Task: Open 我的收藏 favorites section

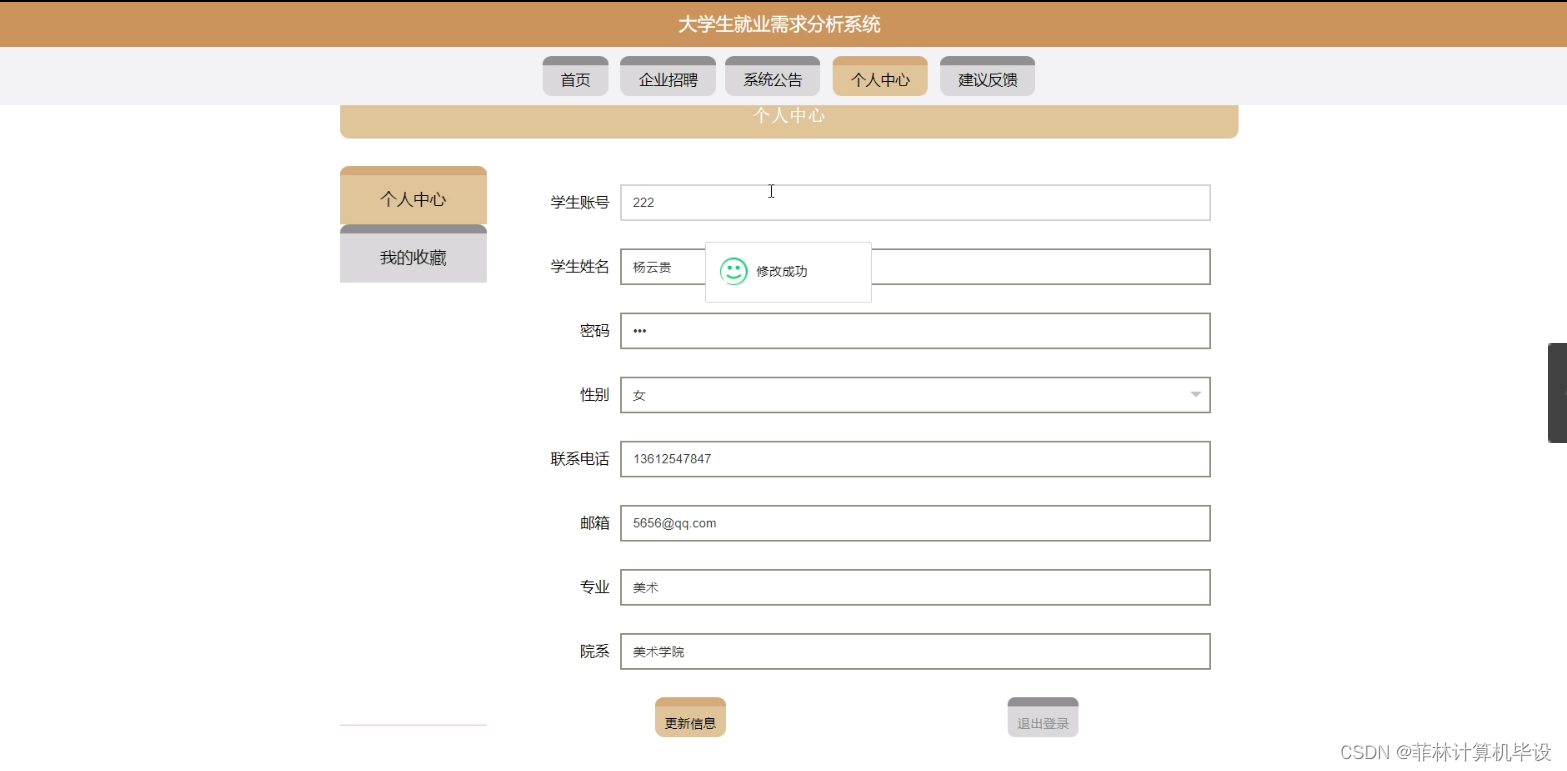Action: (413, 256)
